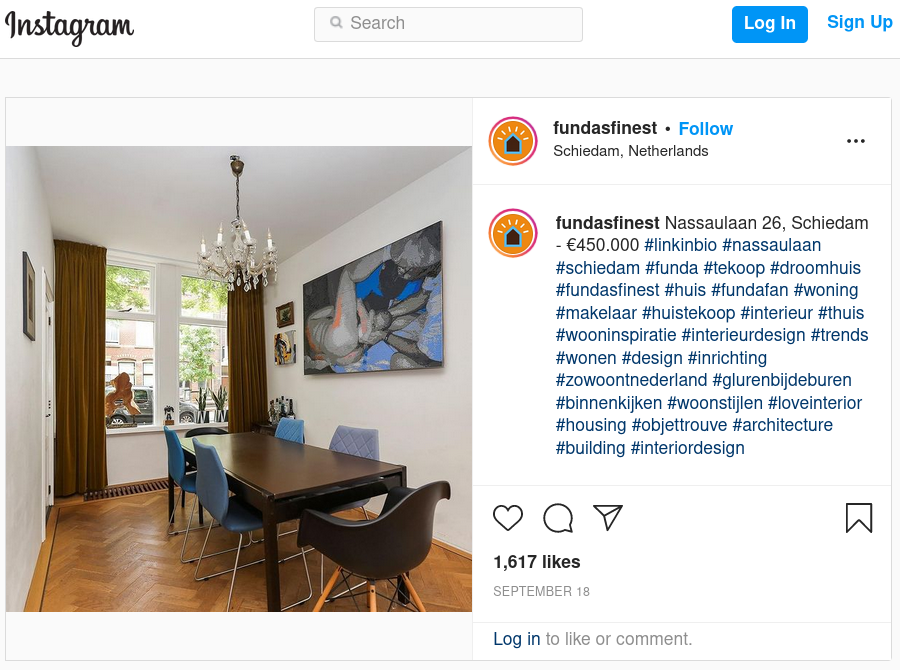This screenshot has width=900, height=670.
Task: Open fundasfinest username in the header
Action: 605,128
